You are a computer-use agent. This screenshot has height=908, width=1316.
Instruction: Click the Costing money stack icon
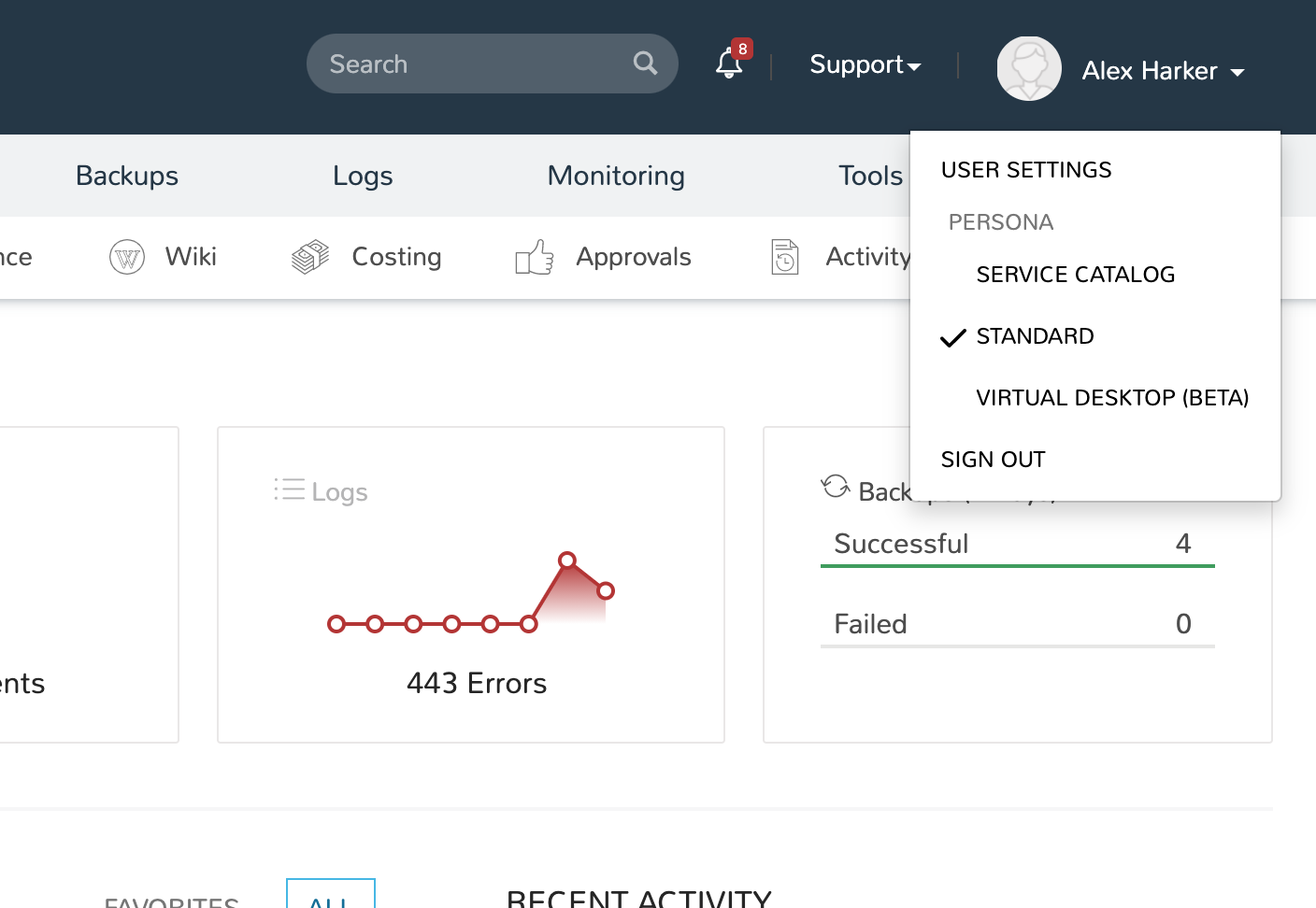(x=310, y=257)
